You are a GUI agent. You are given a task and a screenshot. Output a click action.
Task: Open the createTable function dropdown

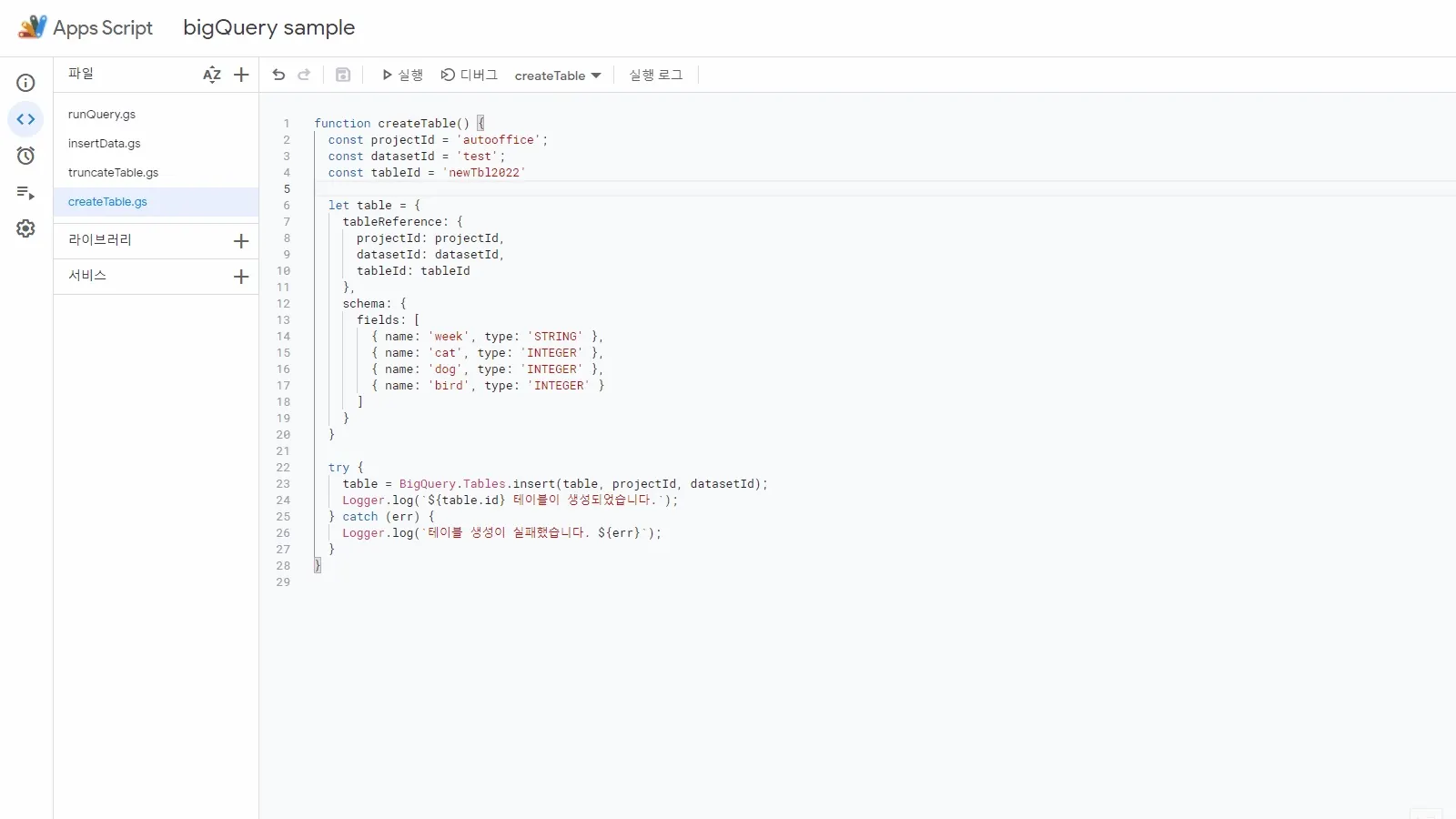(x=558, y=76)
